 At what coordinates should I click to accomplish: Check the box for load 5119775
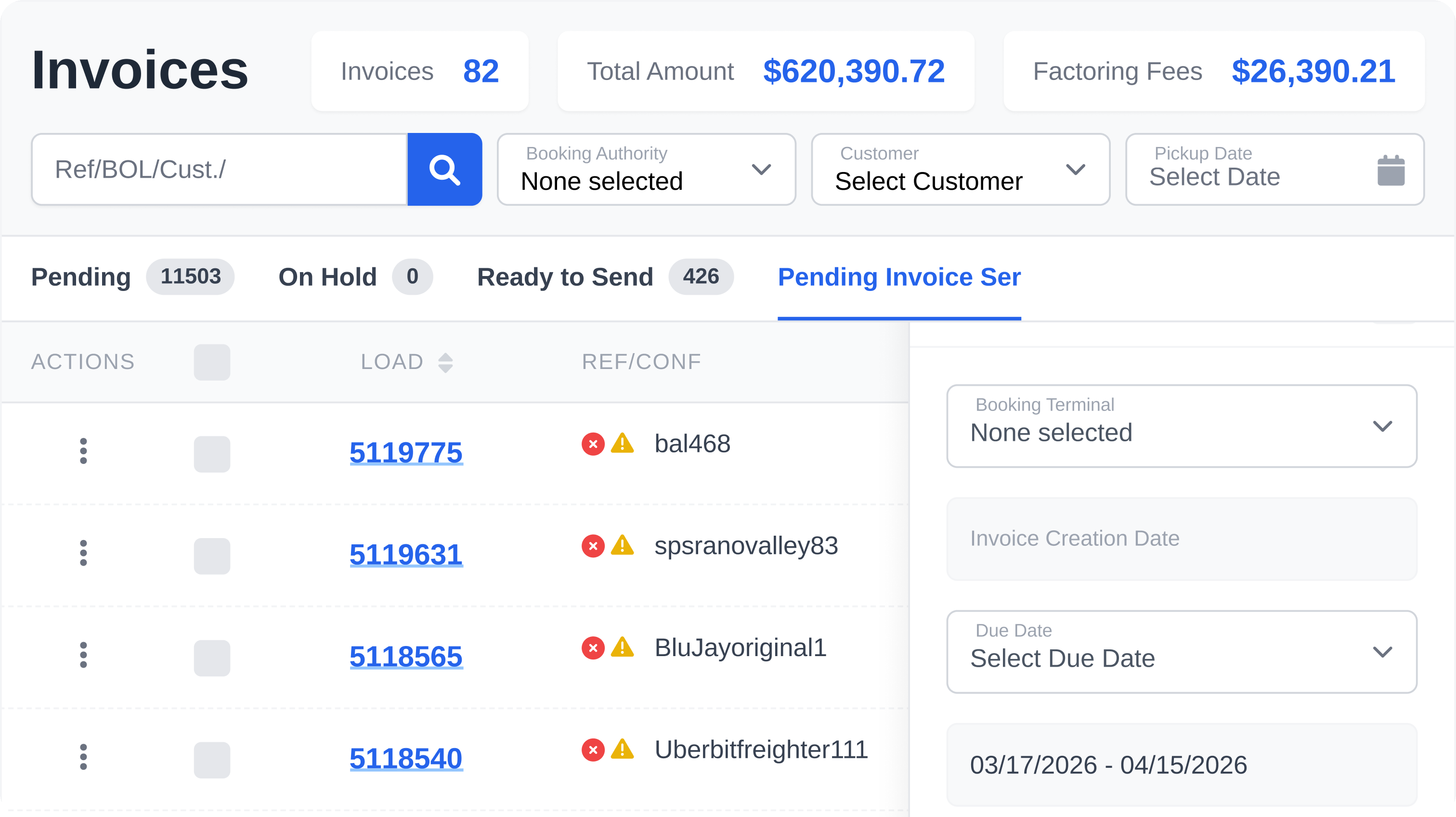(x=212, y=454)
